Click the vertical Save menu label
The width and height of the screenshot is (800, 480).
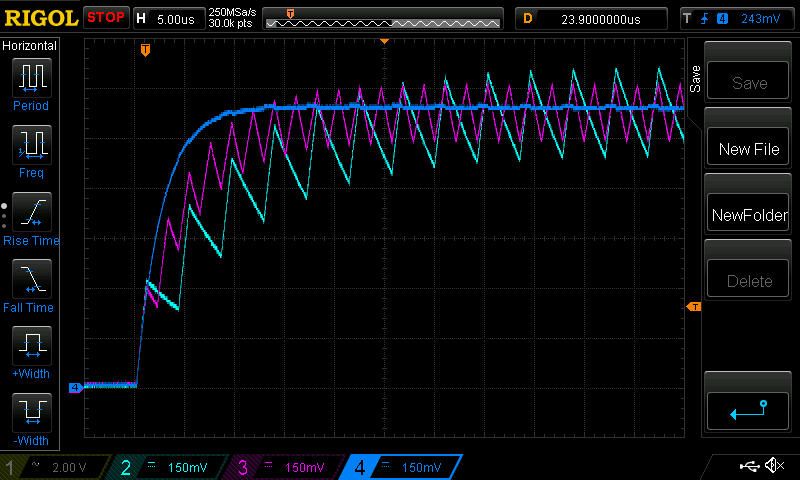pyautogui.click(x=695, y=79)
